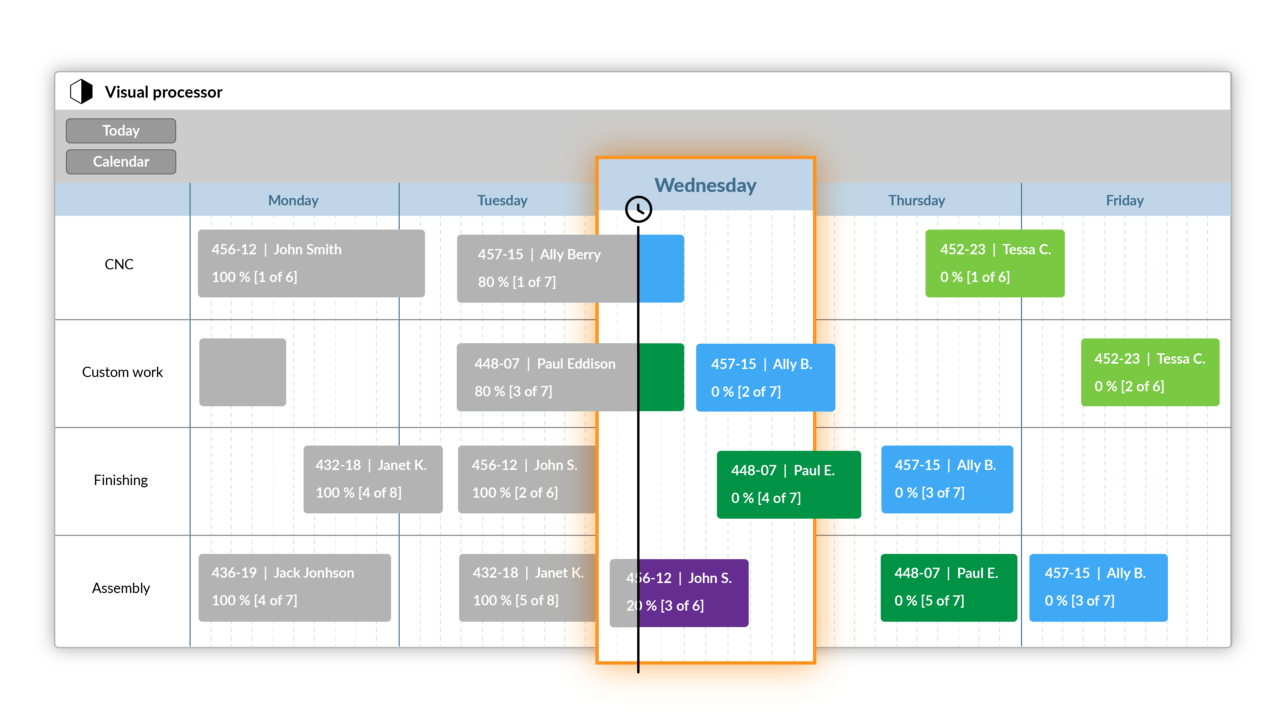Click the Assembly row label

[121, 588]
